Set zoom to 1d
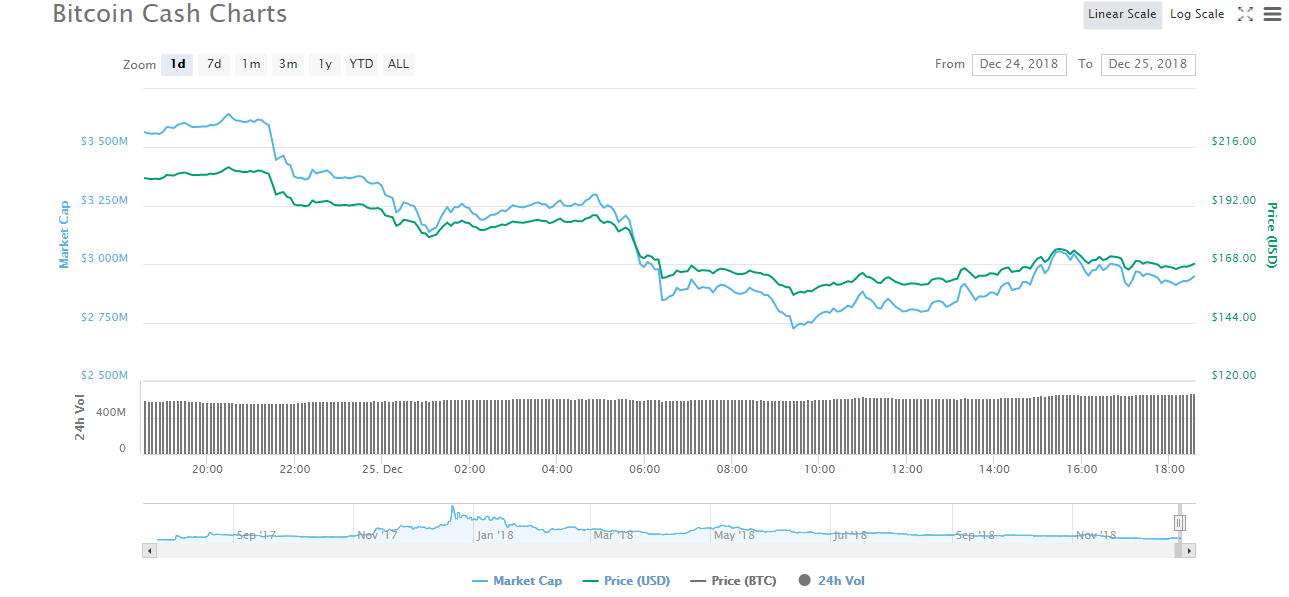This screenshot has width=1289, height=597. [x=178, y=64]
